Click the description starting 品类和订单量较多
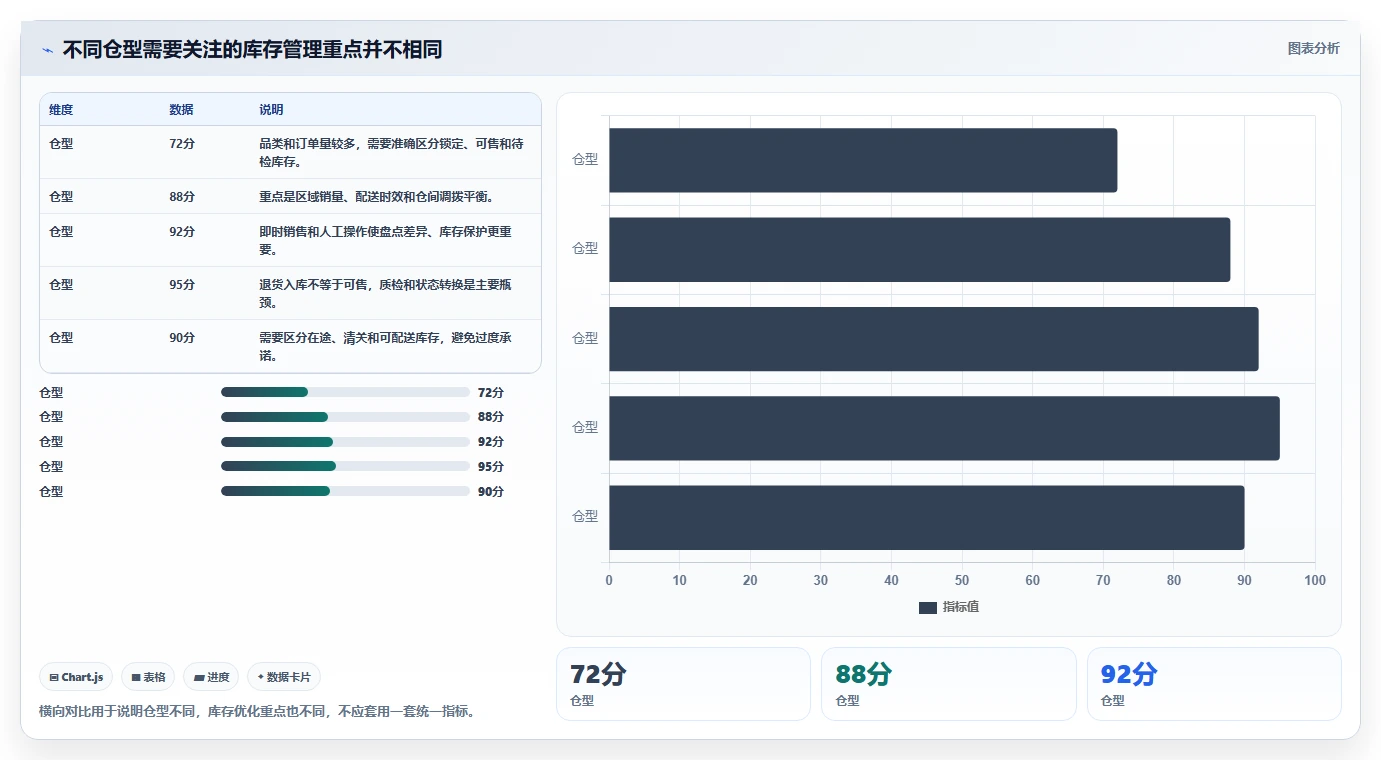The image size is (1381, 760). [391, 153]
